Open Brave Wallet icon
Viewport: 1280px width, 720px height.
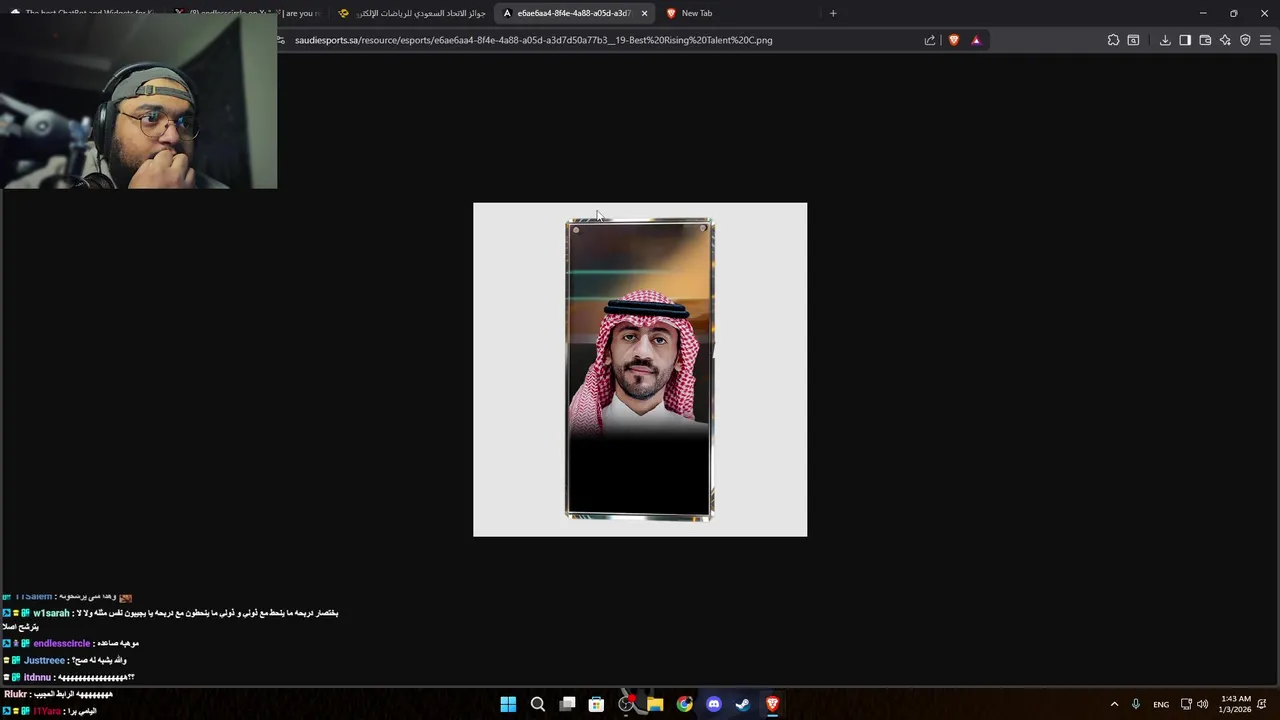tap(1205, 40)
